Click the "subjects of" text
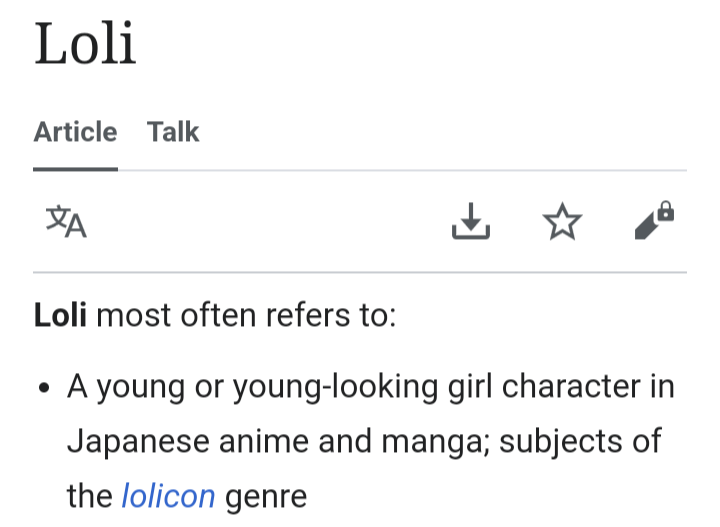The image size is (720, 527). point(578,441)
